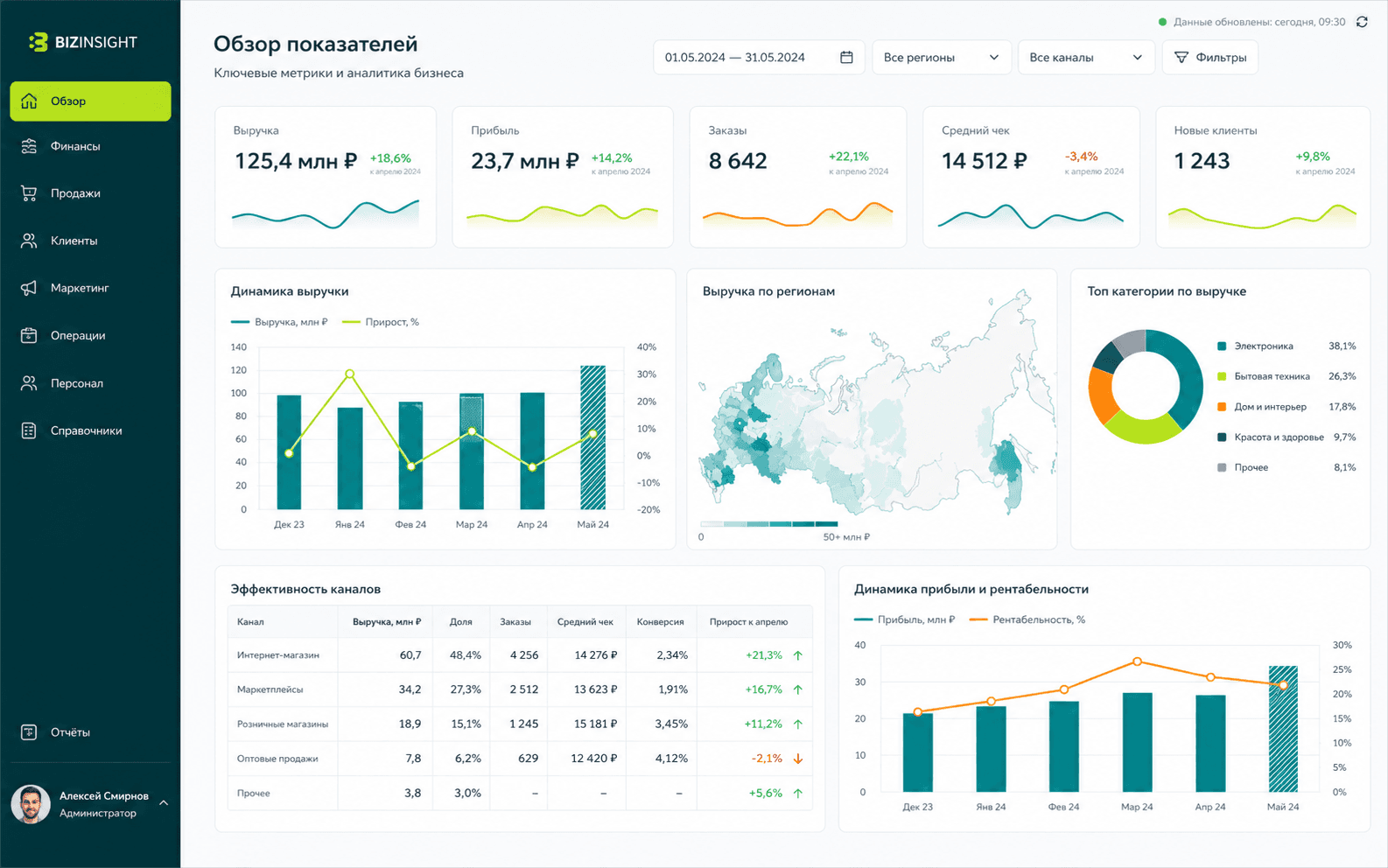Screen dimensions: 1388x868
Task: Click the Персонал sidebar icon
Action: [x=29, y=383]
